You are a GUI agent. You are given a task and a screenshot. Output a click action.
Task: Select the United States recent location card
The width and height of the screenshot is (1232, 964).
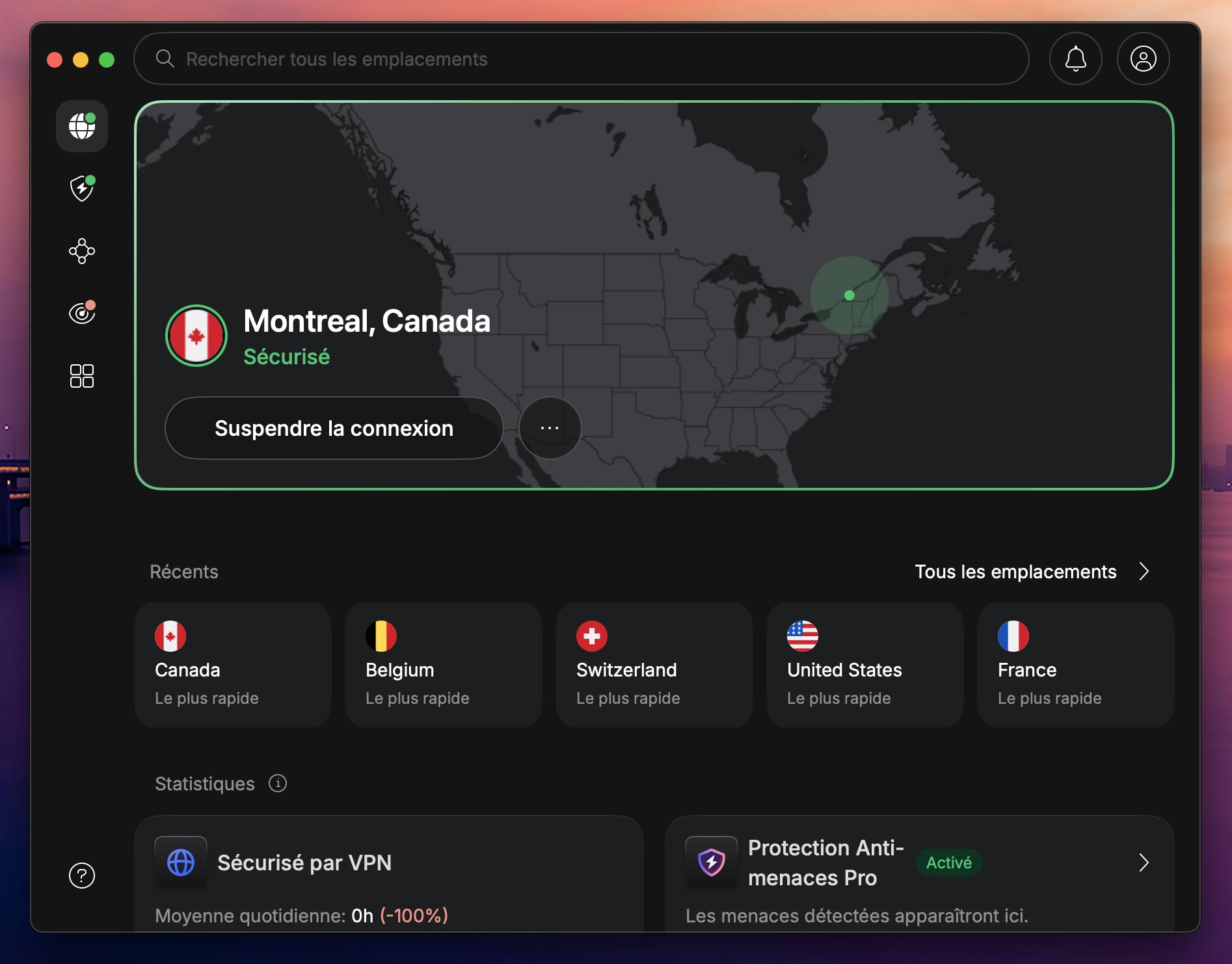(864, 665)
